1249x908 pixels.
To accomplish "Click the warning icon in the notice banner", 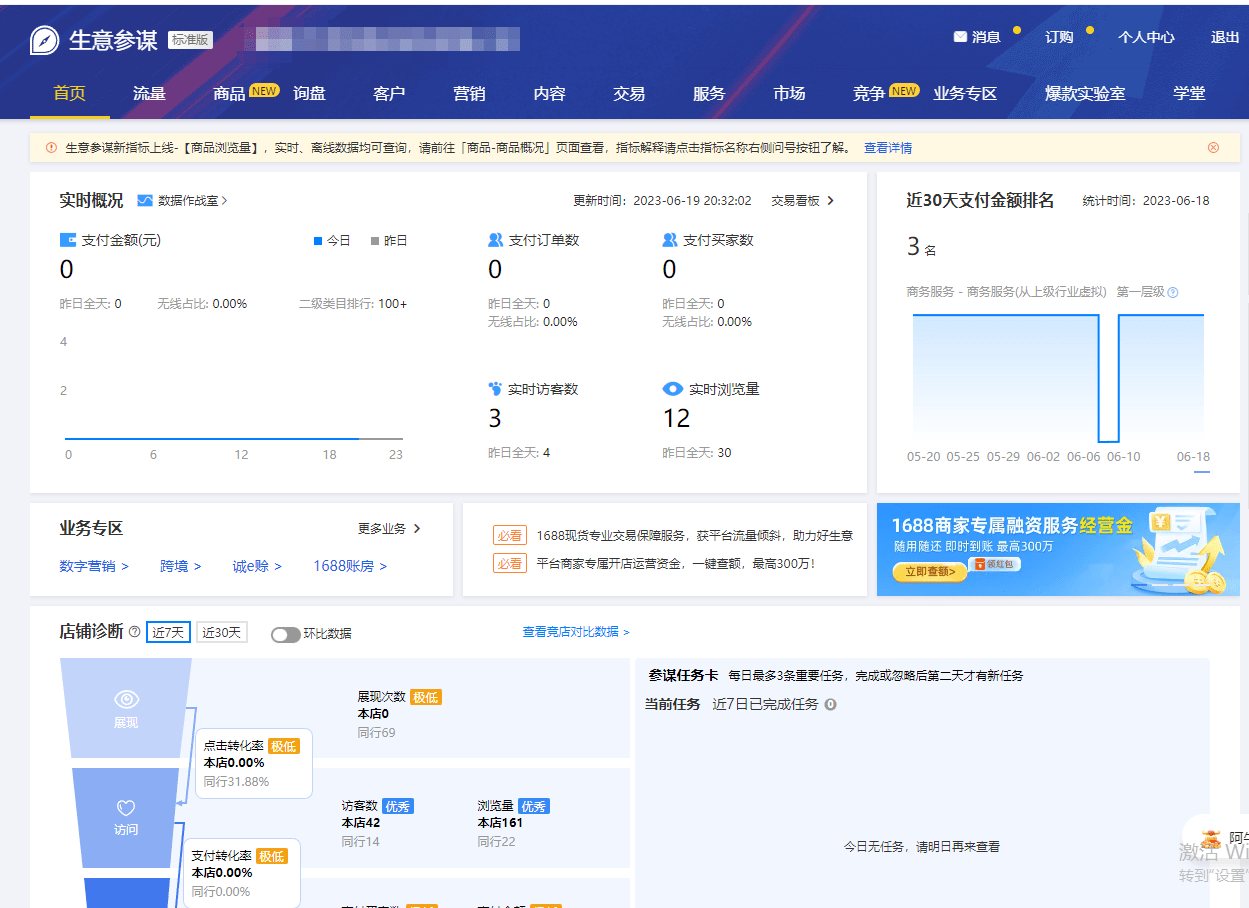I will [51, 148].
